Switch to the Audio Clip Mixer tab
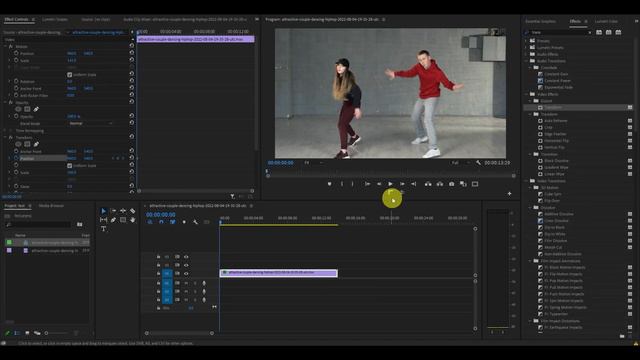 click(x=184, y=19)
